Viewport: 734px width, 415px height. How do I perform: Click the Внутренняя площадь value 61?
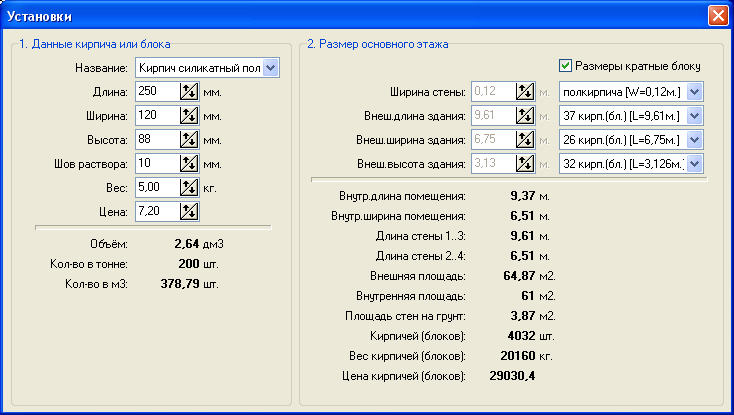(x=528, y=296)
